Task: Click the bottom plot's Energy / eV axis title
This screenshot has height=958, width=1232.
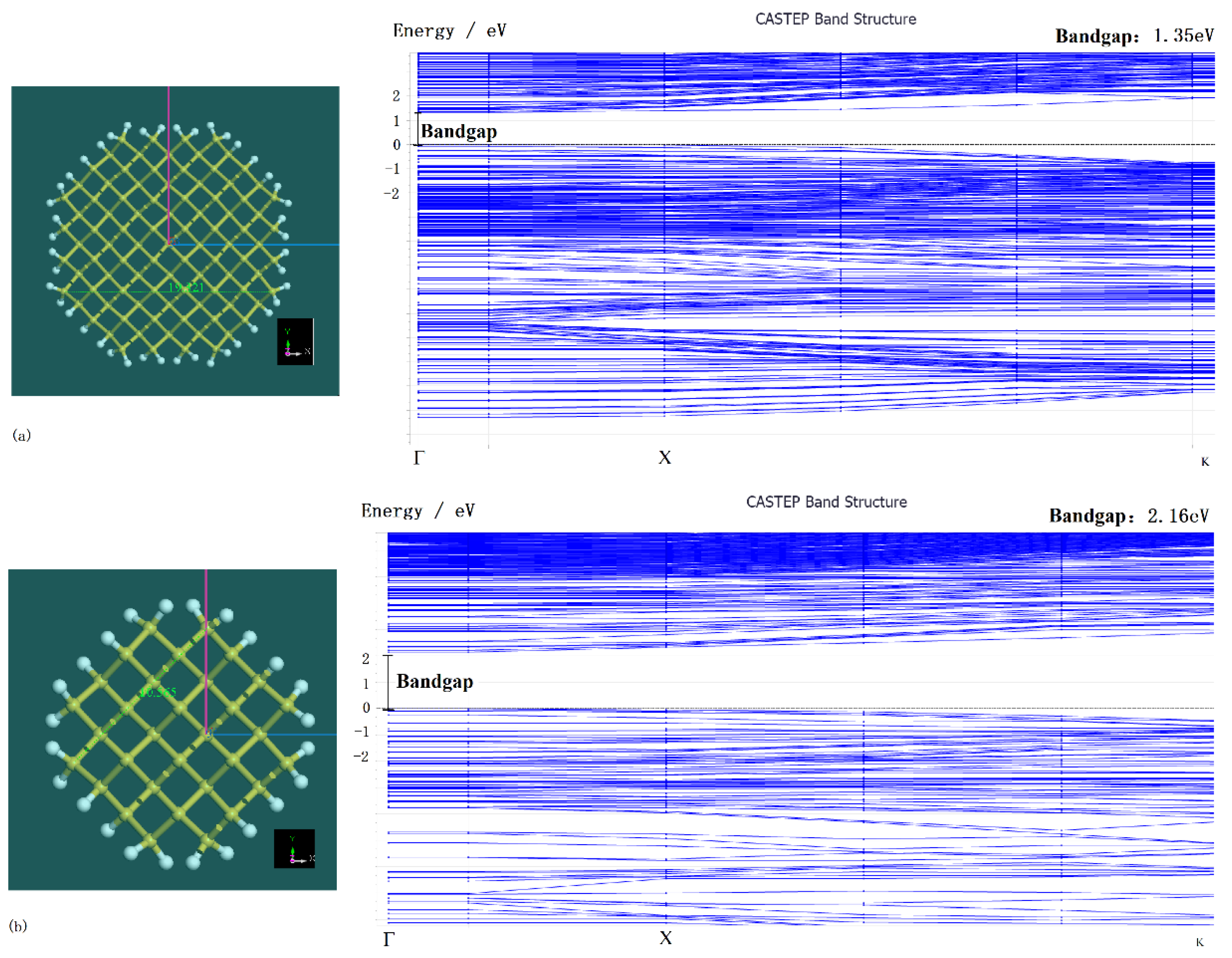Action: coord(418,511)
